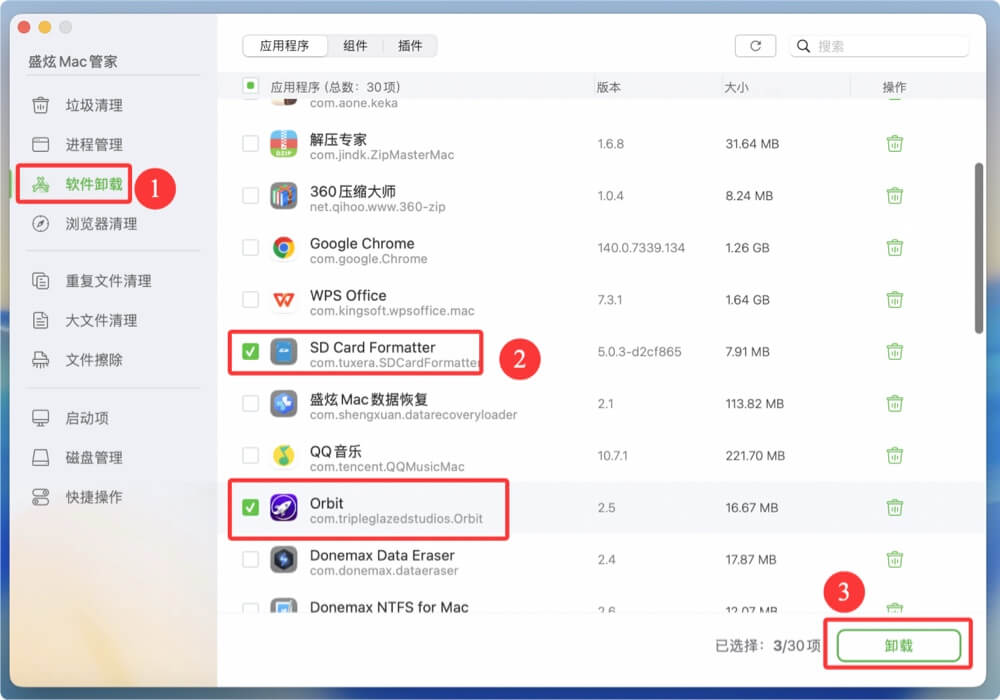
Task: Click the refresh button above the app list
Action: click(x=757, y=45)
